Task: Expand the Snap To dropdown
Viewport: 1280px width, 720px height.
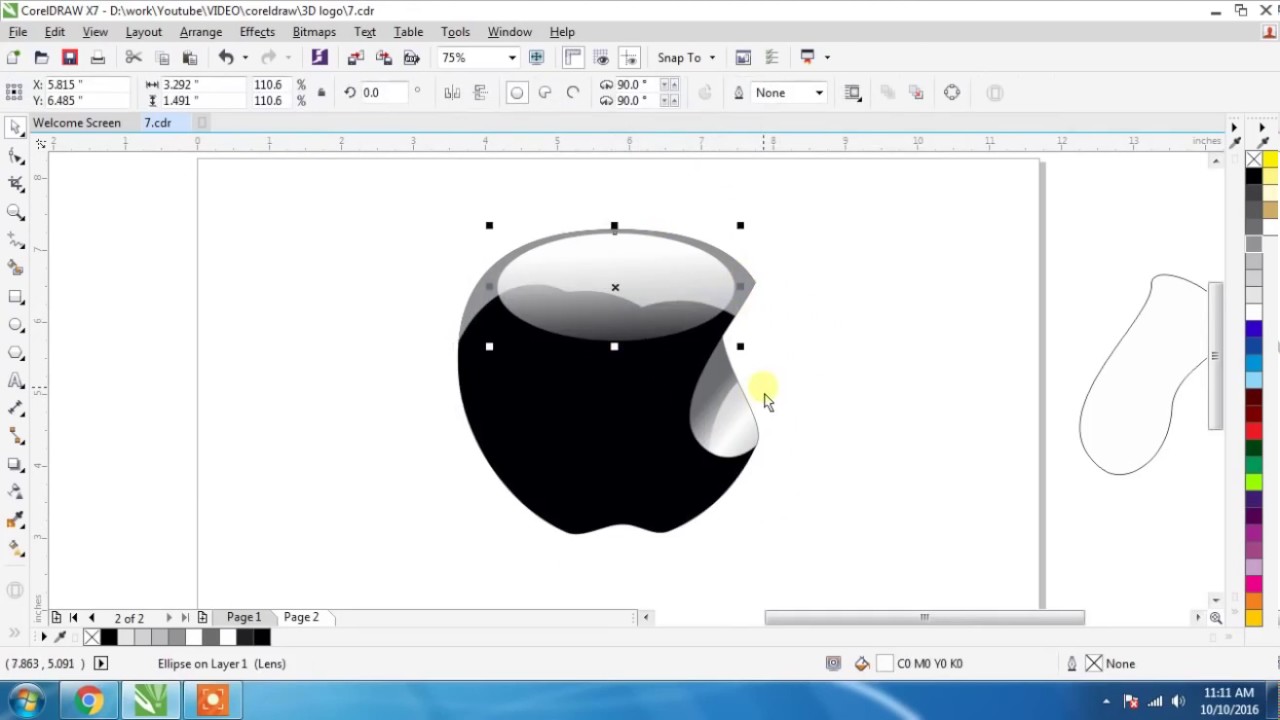Action: (x=712, y=58)
